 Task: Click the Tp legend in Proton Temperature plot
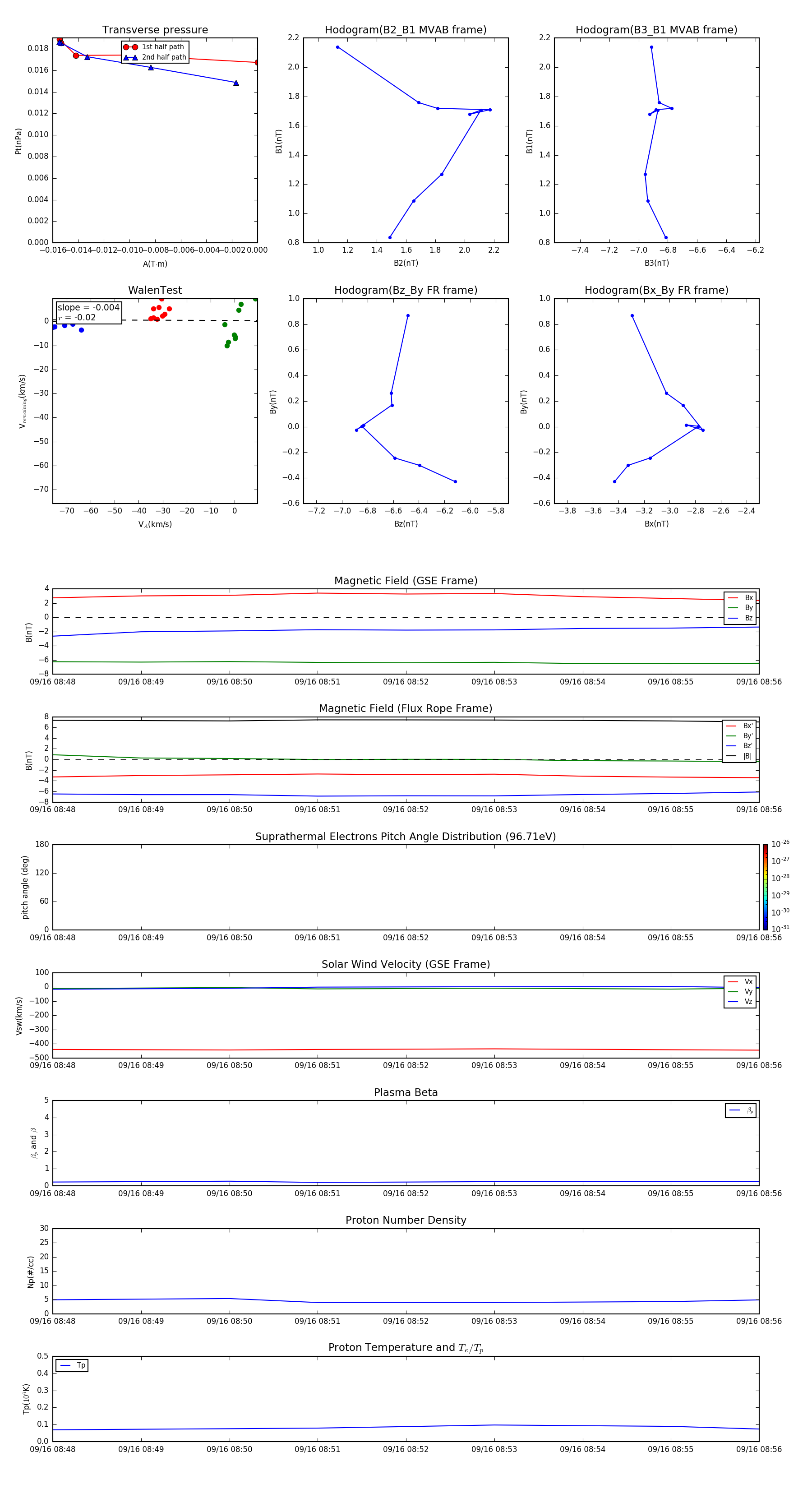pos(72,1365)
